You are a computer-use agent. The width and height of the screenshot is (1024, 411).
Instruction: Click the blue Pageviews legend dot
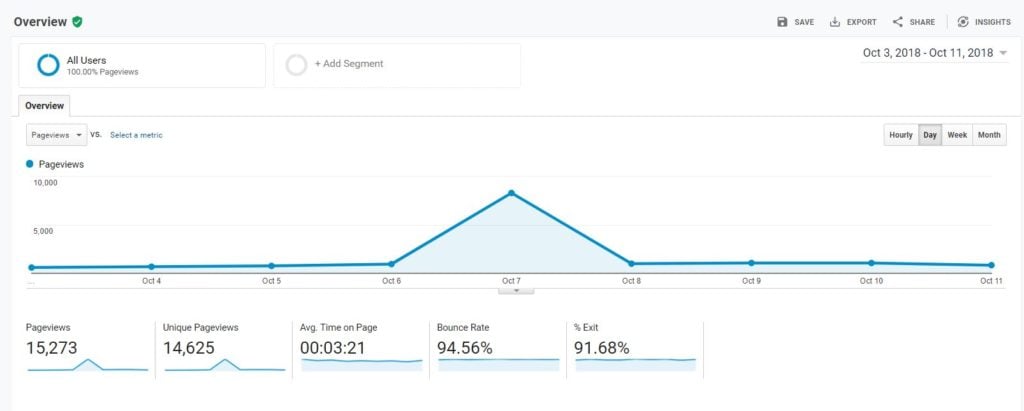click(29, 164)
